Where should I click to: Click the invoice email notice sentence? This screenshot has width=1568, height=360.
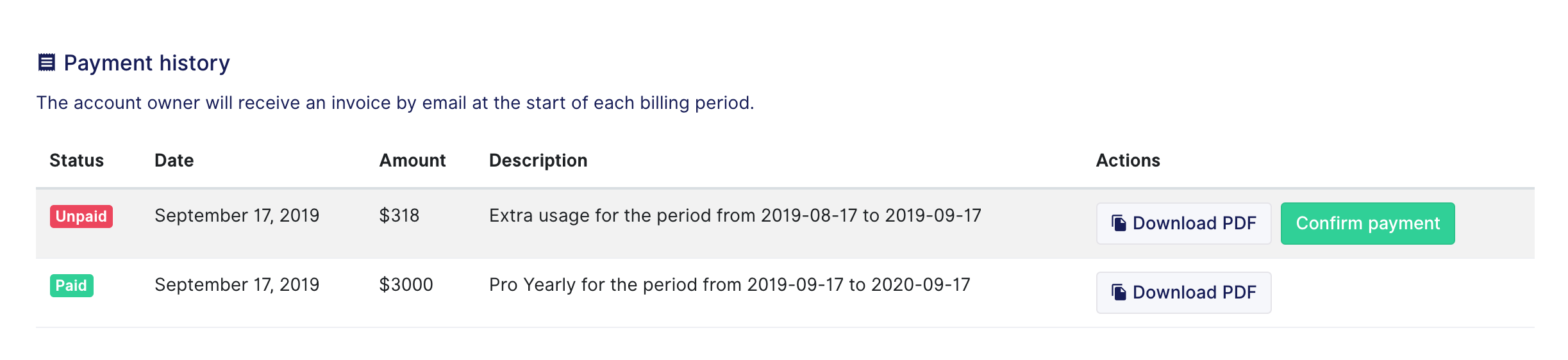395,102
